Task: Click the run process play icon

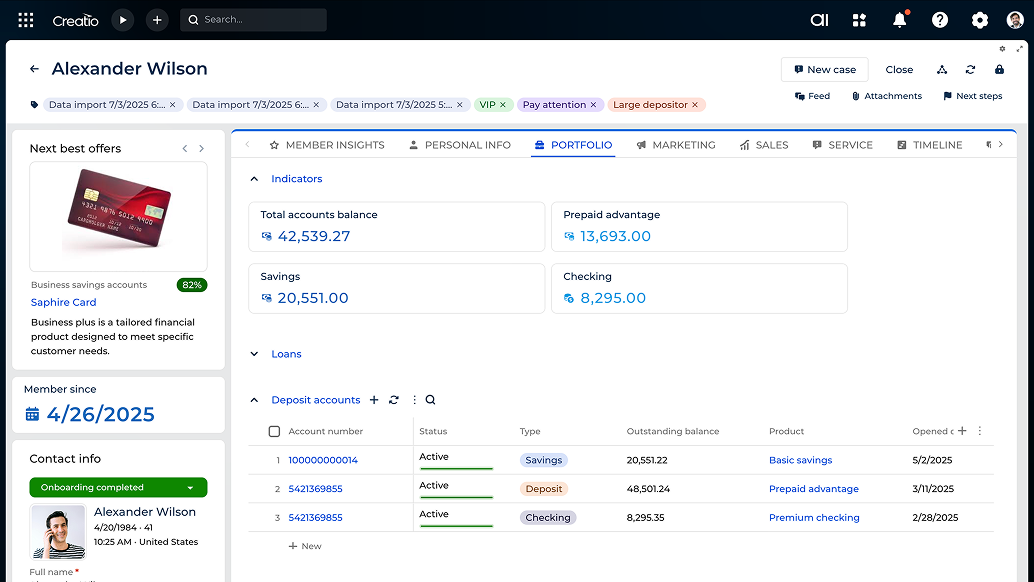Action: [122, 20]
